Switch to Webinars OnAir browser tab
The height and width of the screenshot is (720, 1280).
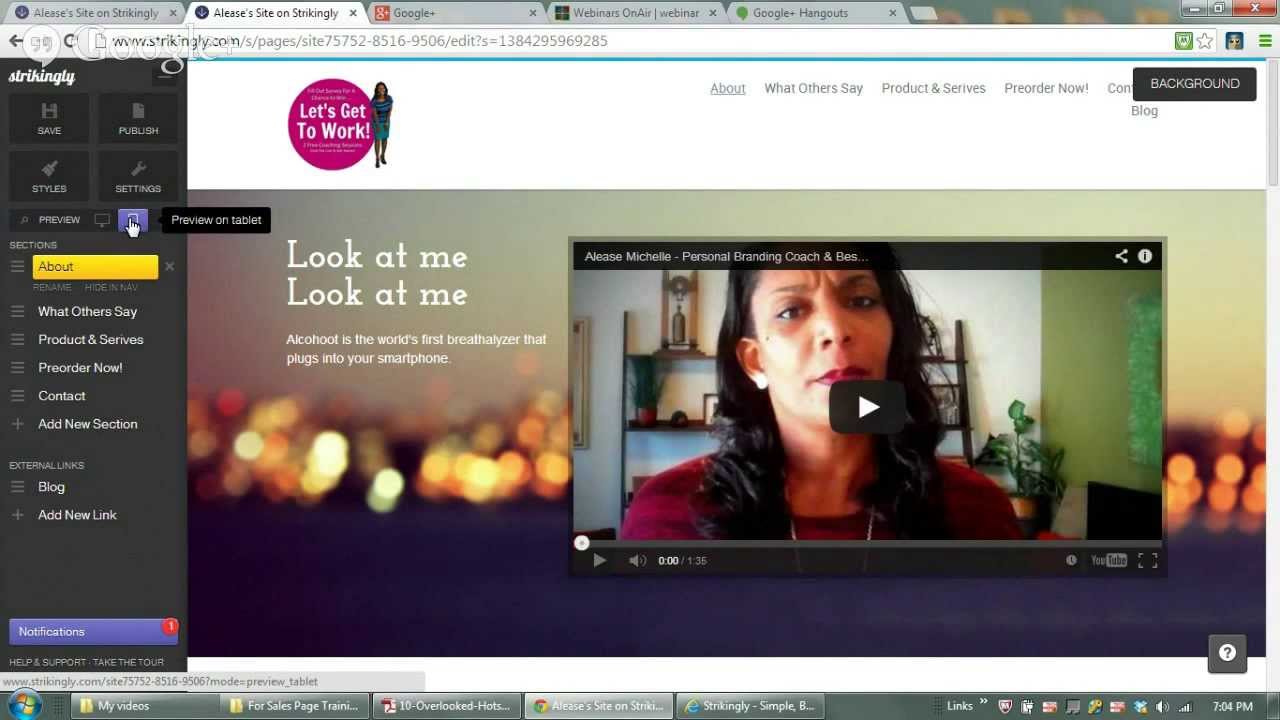tap(635, 13)
